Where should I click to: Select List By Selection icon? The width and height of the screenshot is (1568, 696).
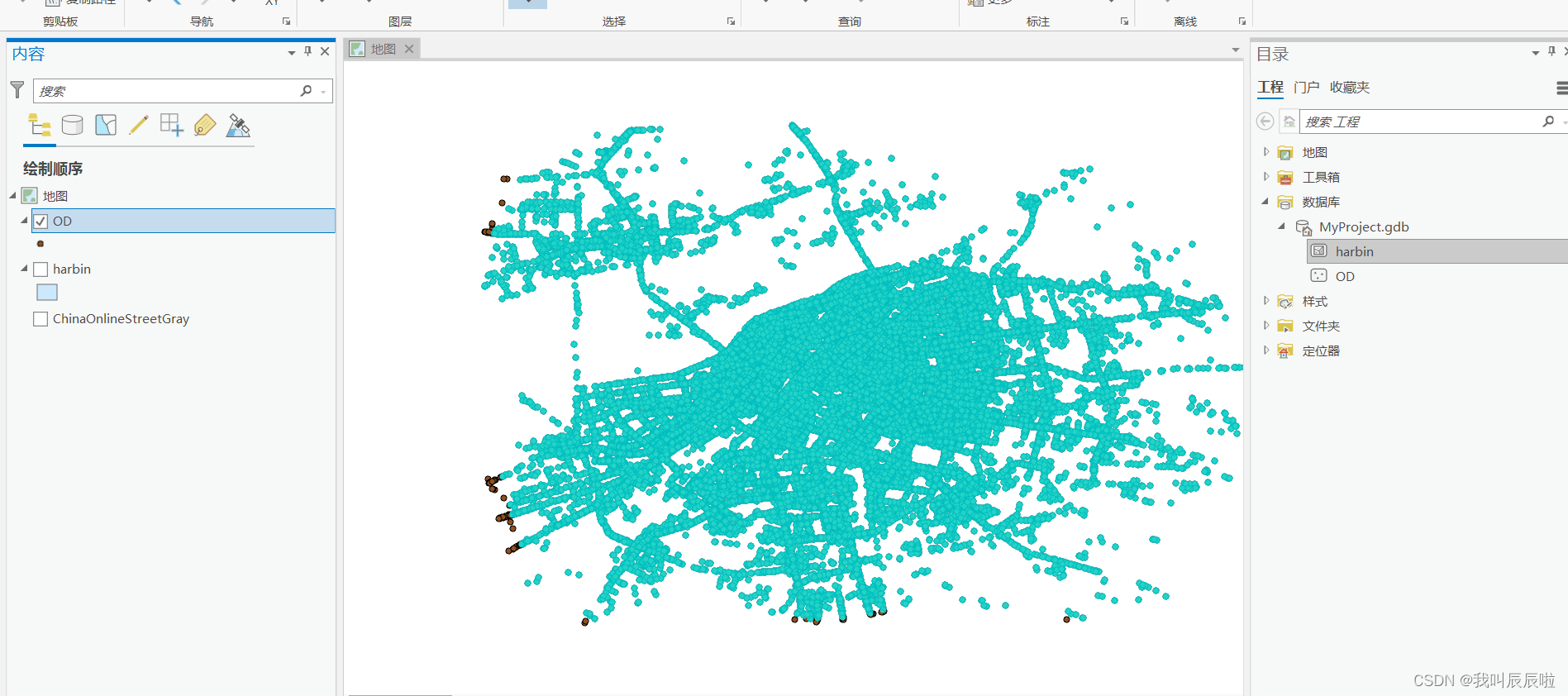click(x=106, y=125)
